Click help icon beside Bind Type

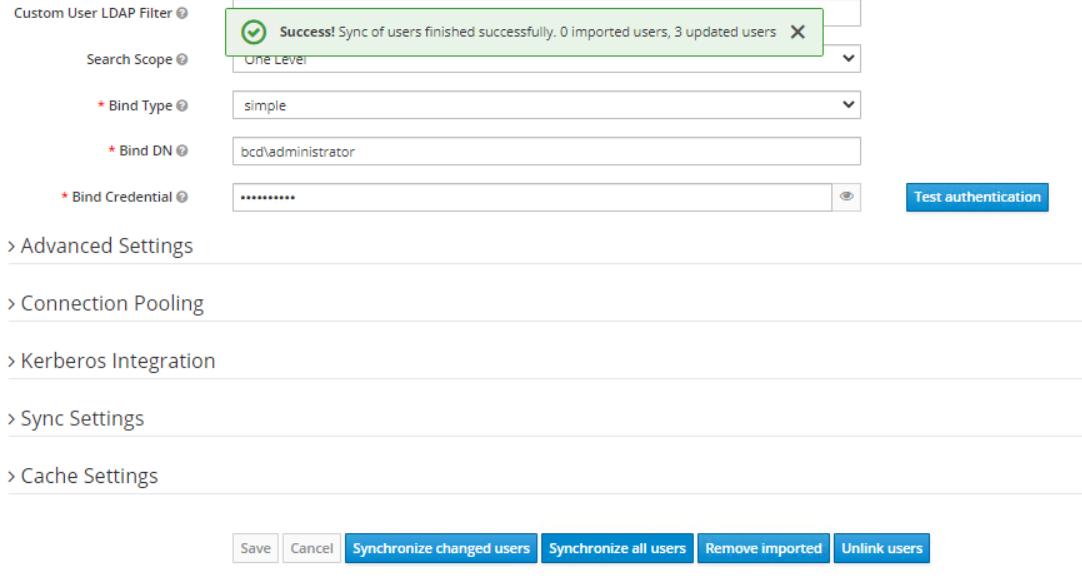click(x=181, y=106)
